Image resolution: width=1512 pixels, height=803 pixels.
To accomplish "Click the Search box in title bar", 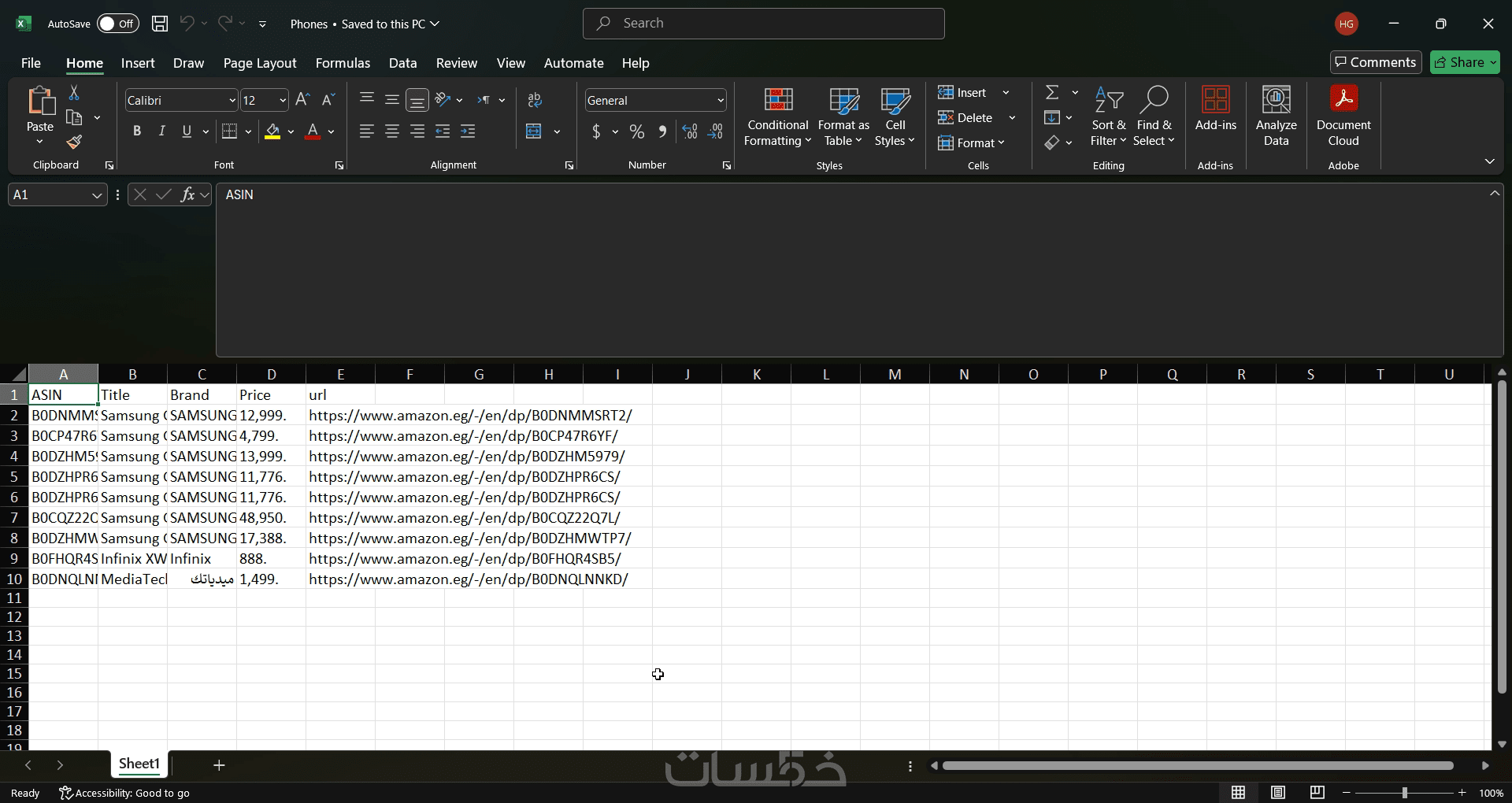I will click(764, 24).
